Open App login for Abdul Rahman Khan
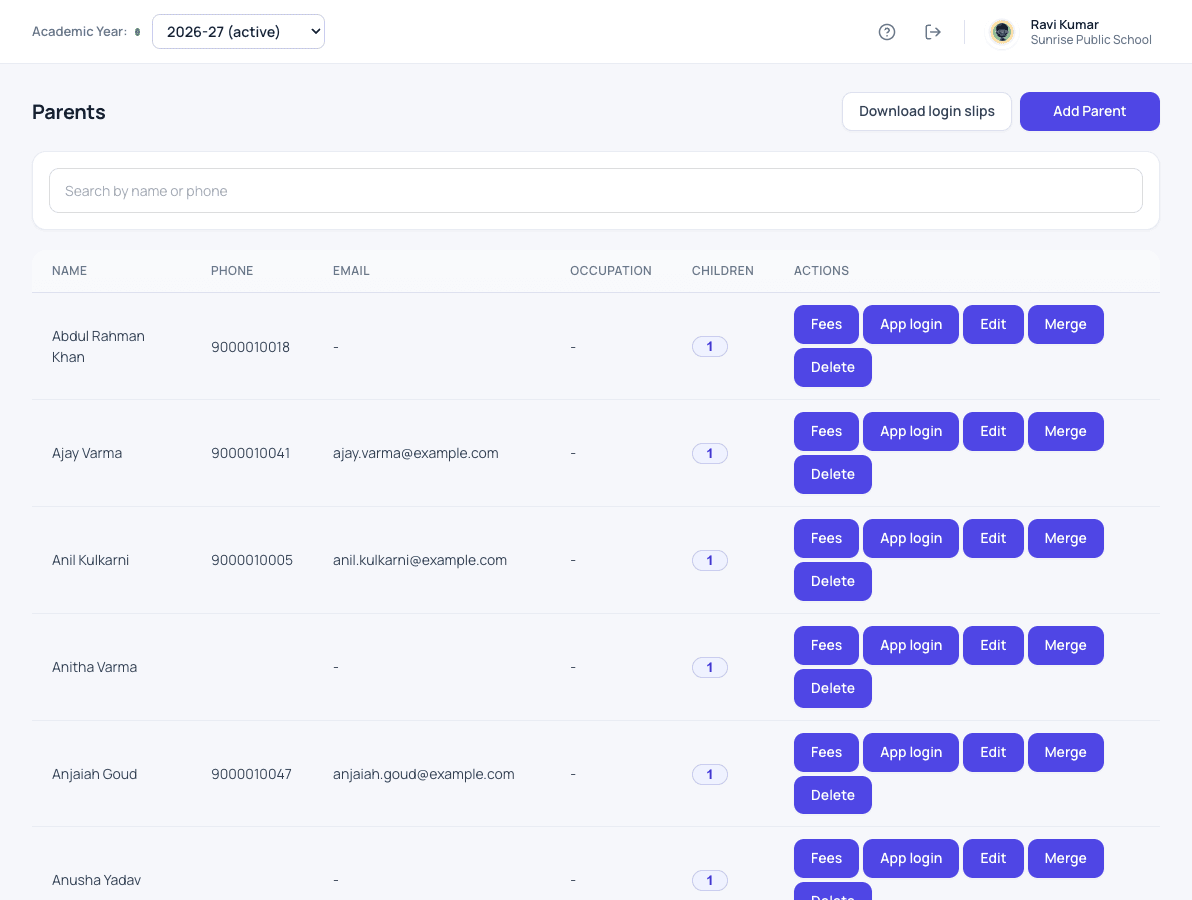1192x900 pixels. tap(911, 325)
